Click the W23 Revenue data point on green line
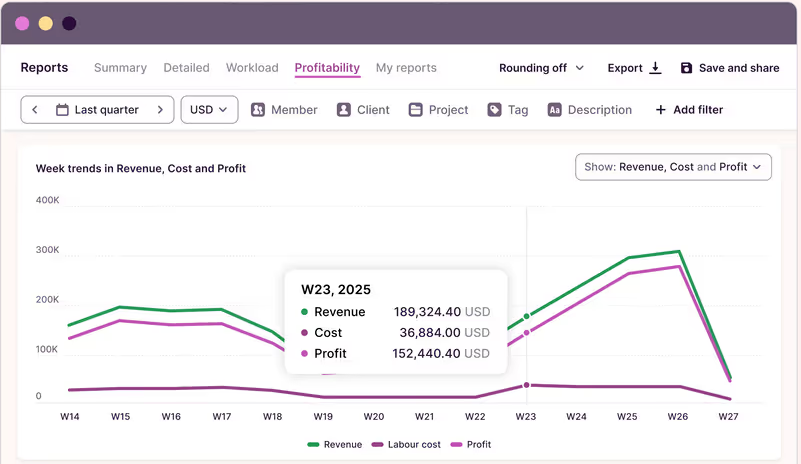The height and width of the screenshot is (464, 801). (527, 316)
